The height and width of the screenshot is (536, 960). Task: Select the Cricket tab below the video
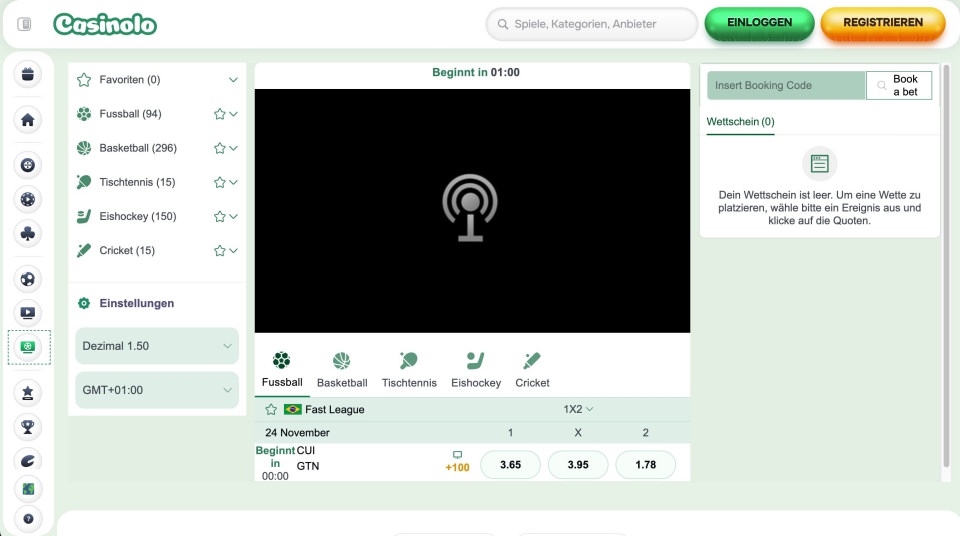click(532, 369)
